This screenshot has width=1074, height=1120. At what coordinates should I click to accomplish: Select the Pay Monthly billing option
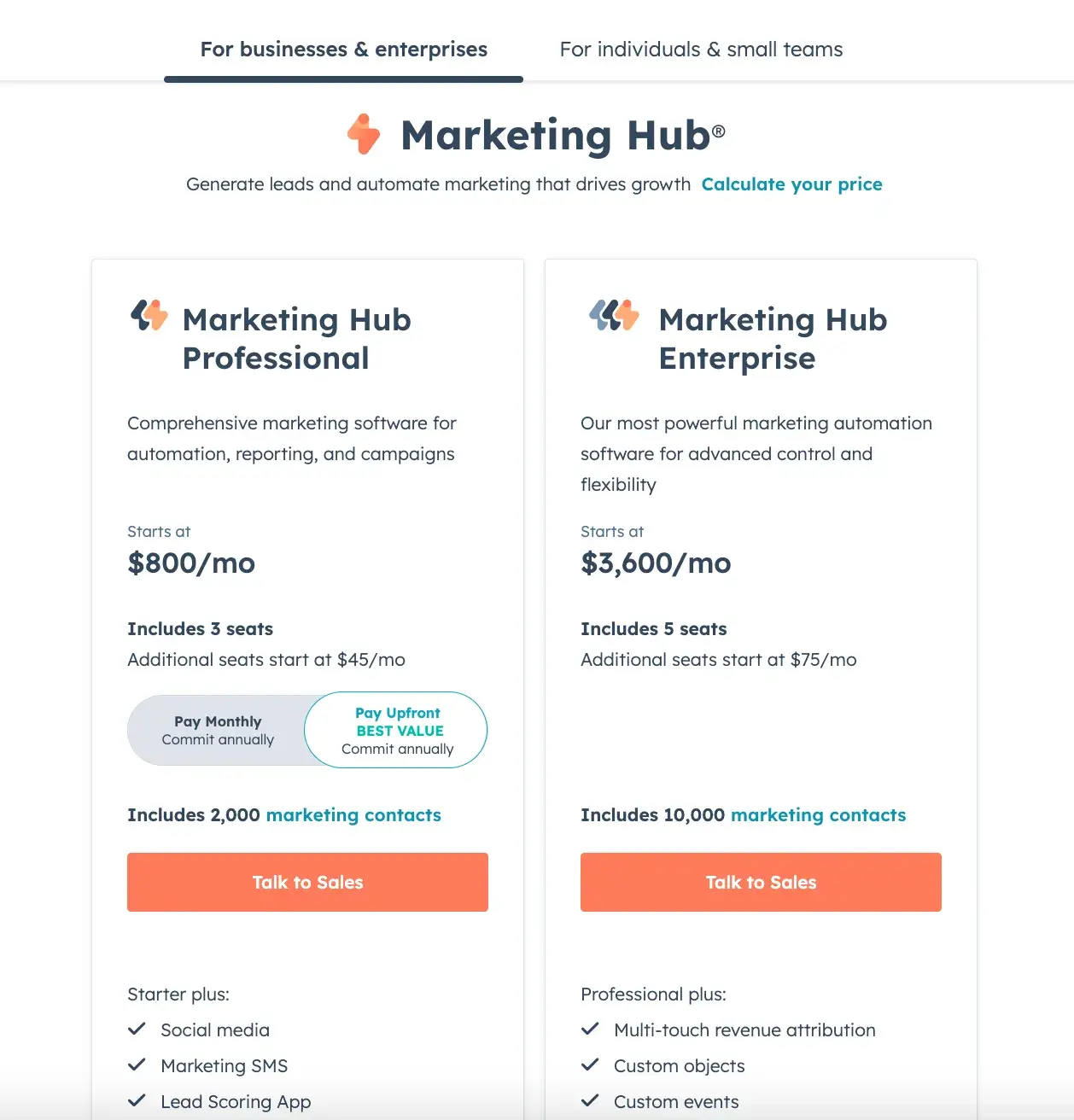[x=218, y=731]
